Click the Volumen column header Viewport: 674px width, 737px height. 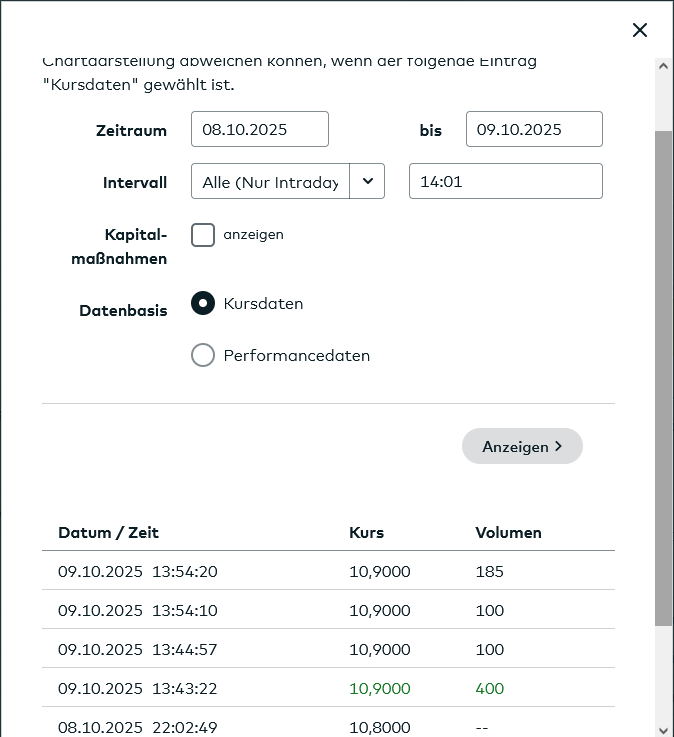508,532
